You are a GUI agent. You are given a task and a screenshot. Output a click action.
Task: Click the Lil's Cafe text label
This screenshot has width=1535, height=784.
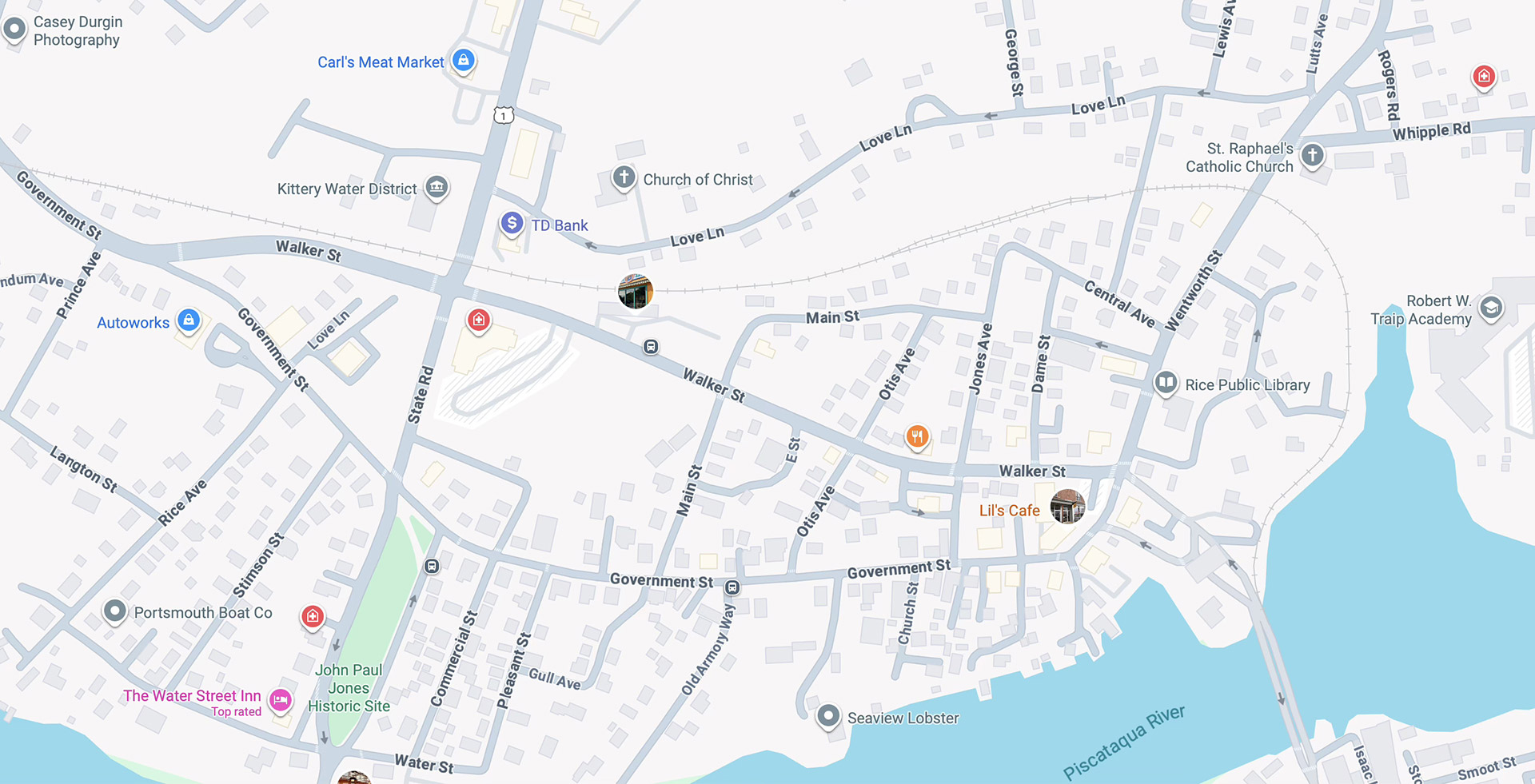(x=1009, y=511)
